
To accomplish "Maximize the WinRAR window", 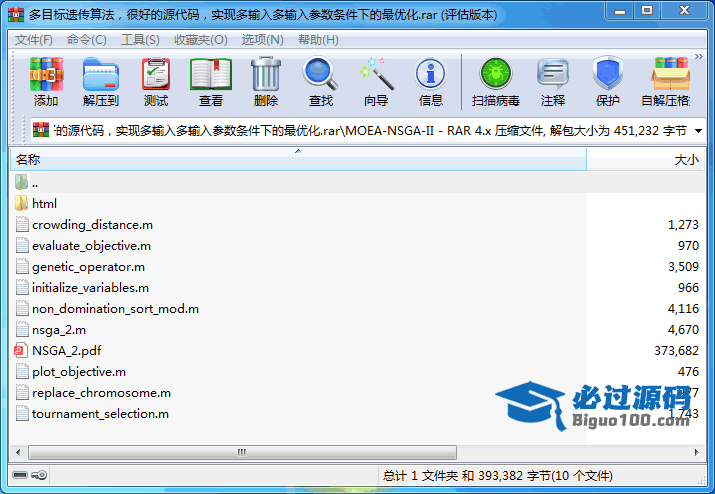I will (647, 10).
